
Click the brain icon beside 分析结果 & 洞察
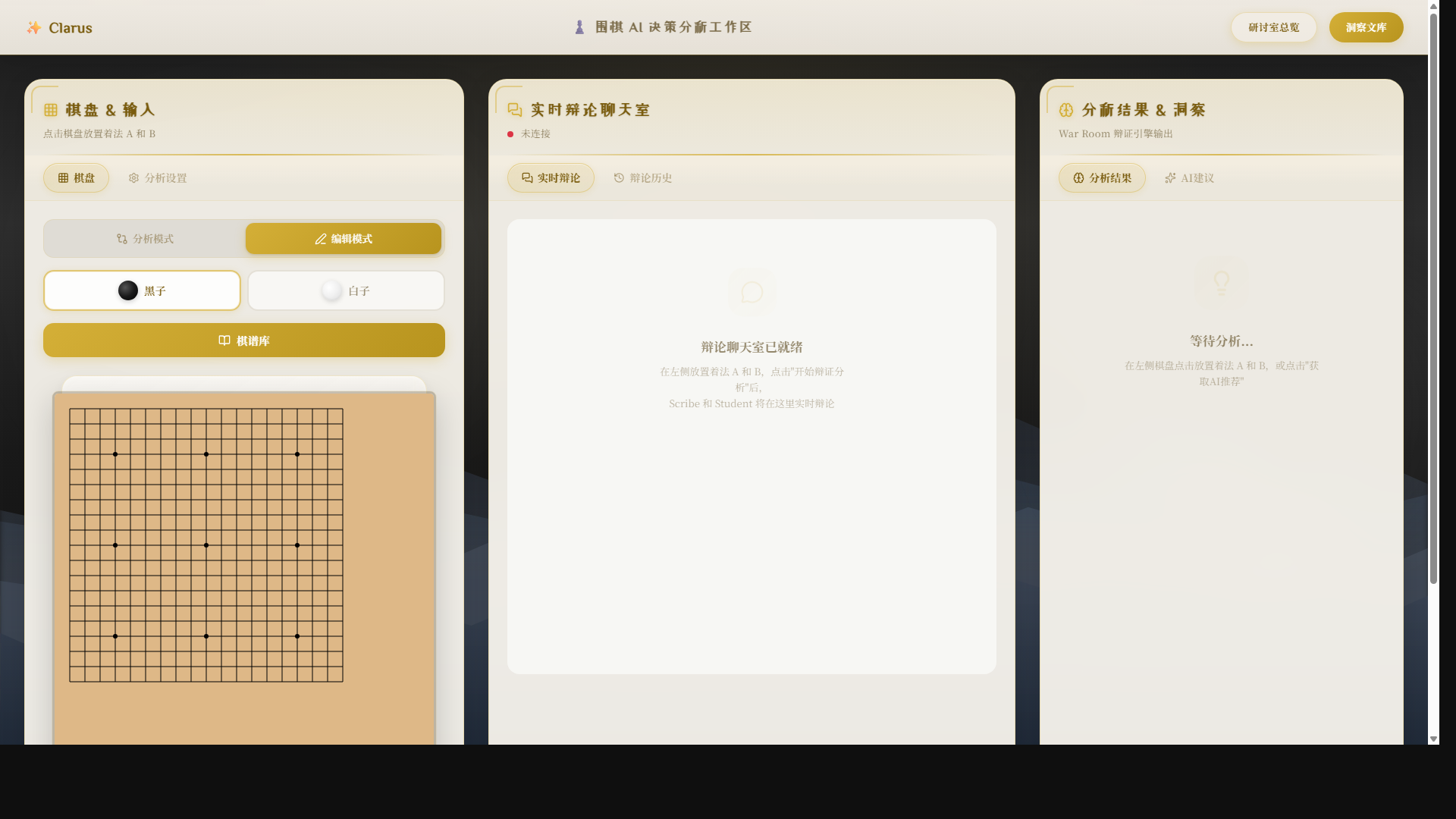[x=1066, y=110]
